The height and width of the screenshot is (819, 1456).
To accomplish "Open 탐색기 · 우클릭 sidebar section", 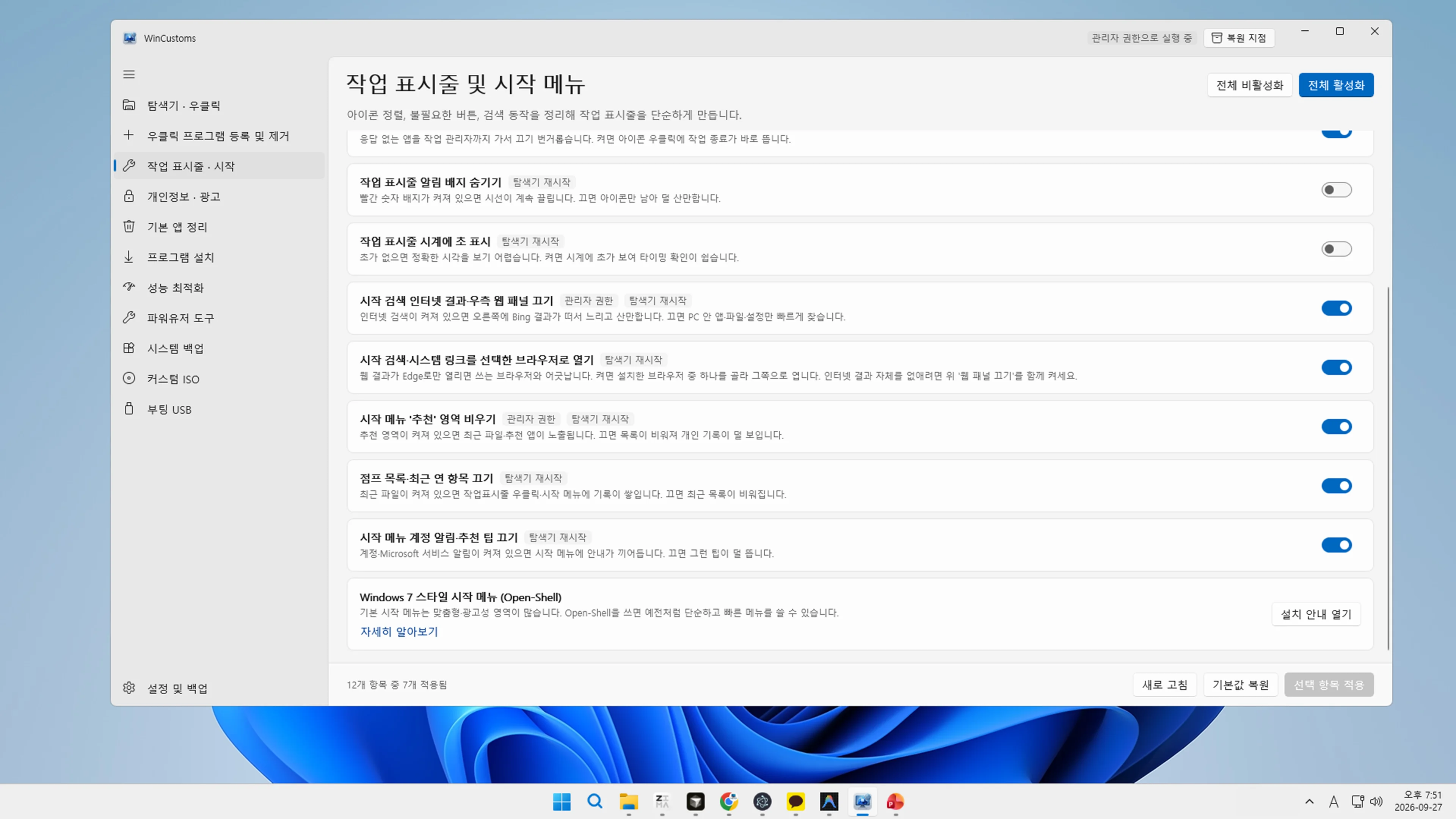I will 219,105.
